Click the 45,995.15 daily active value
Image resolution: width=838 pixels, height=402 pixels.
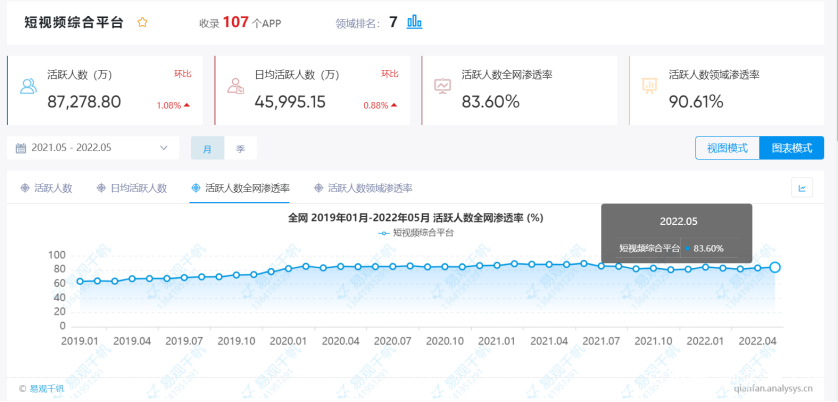(x=290, y=102)
